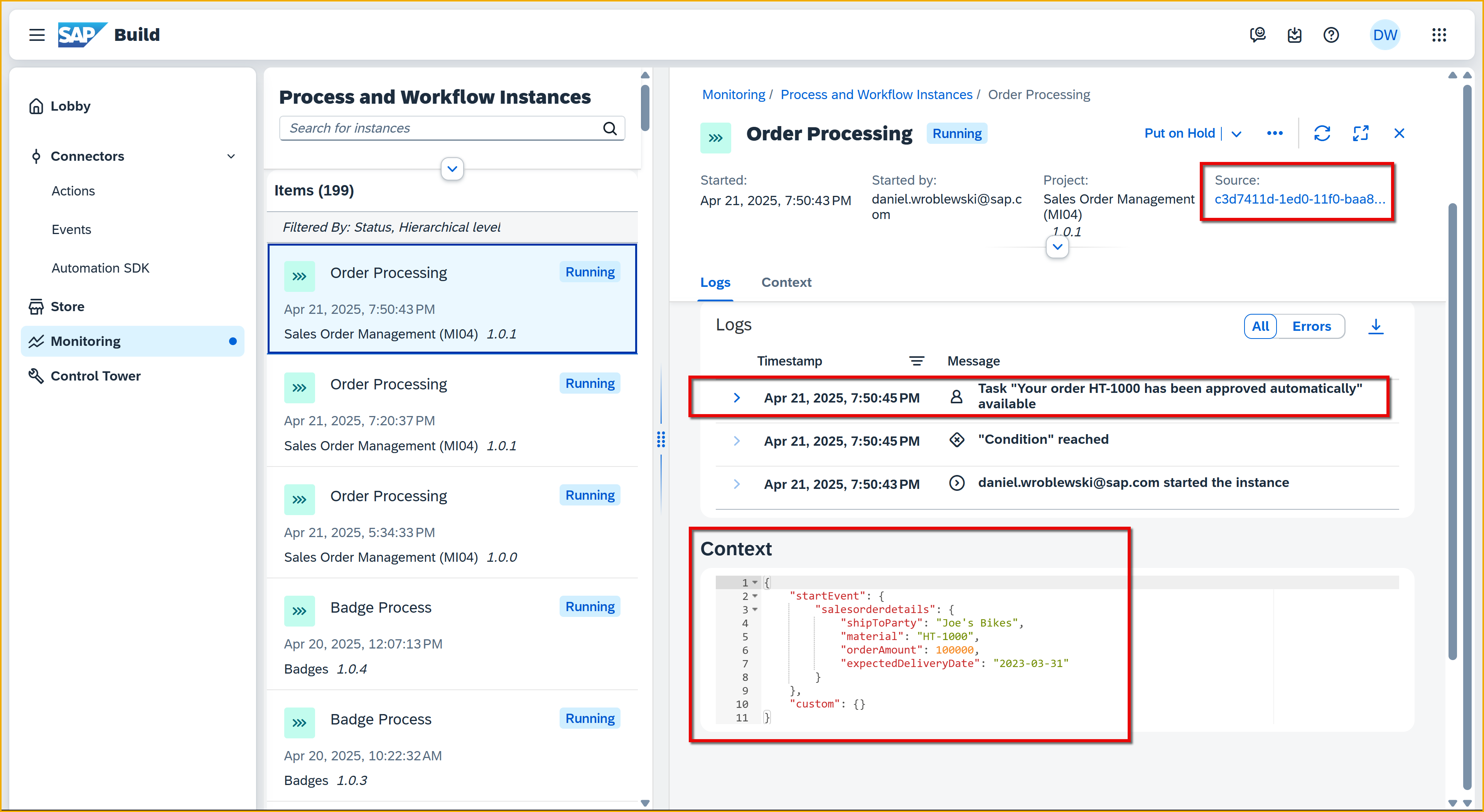Select Order Processing instance from 5:34:33 PM
This screenshot has height=812, width=1484.
tap(452, 523)
